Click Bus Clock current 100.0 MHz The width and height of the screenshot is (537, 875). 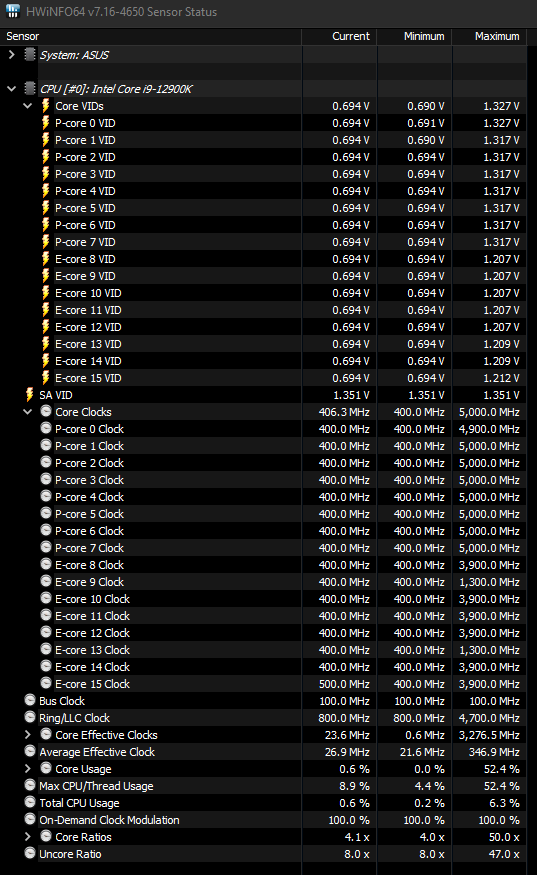pyautogui.click(x=344, y=701)
